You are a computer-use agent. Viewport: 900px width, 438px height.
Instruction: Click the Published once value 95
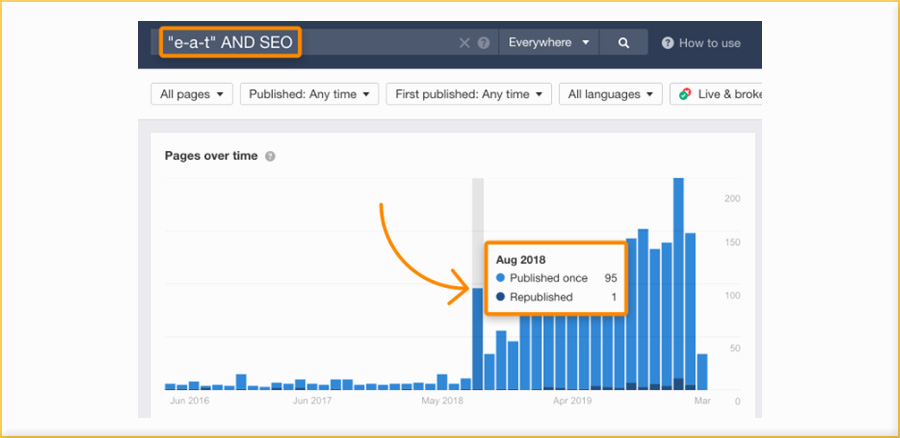611,278
